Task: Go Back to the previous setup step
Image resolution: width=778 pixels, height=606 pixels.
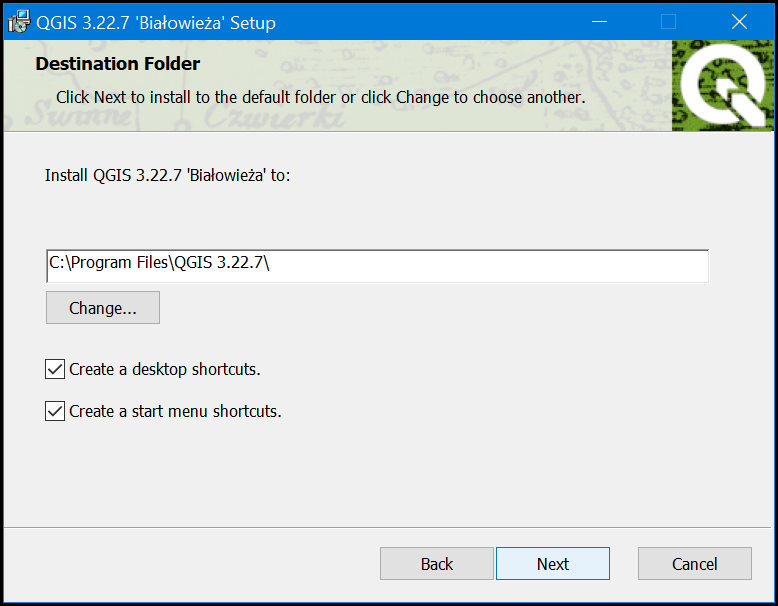Action: [x=437, y=564]
